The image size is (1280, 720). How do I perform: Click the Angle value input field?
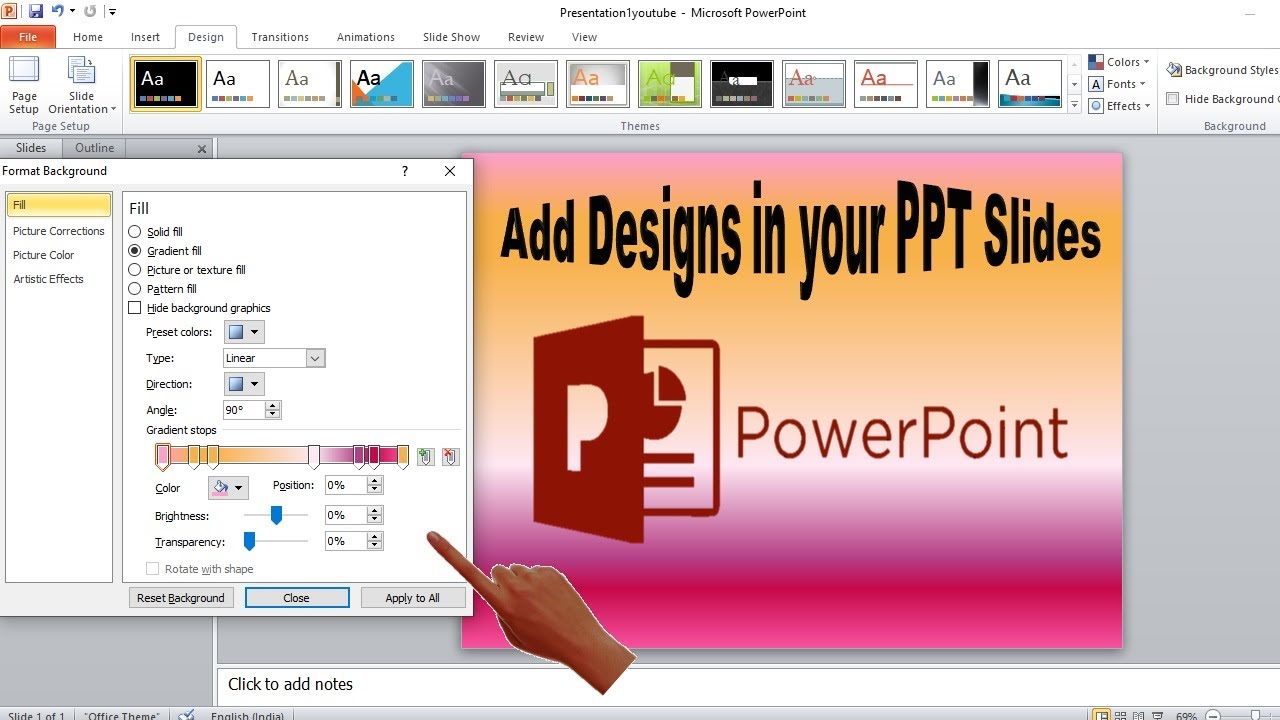pos(244,410)
